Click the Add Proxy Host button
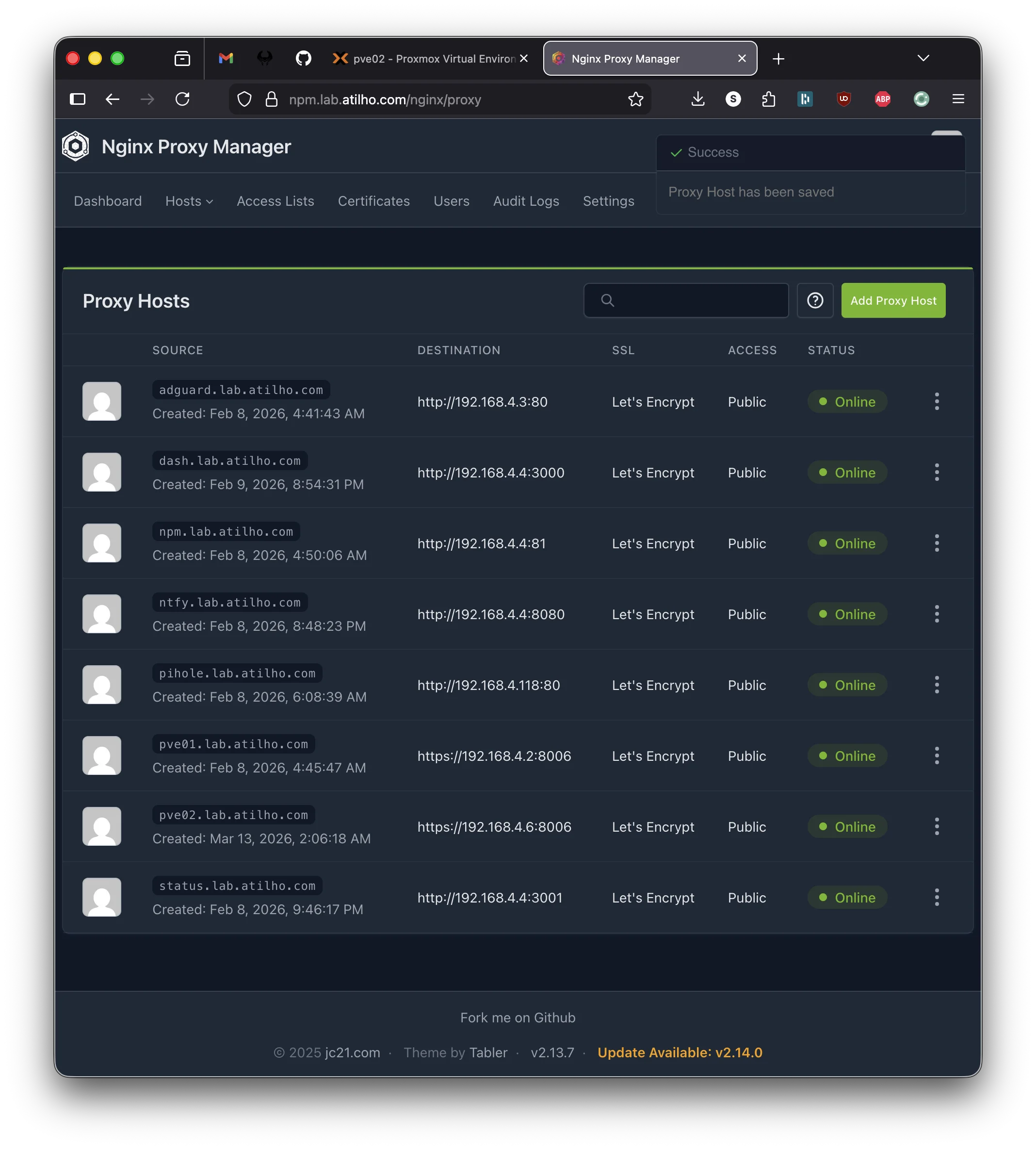The image size is (1036, 1149). [892, 300]
